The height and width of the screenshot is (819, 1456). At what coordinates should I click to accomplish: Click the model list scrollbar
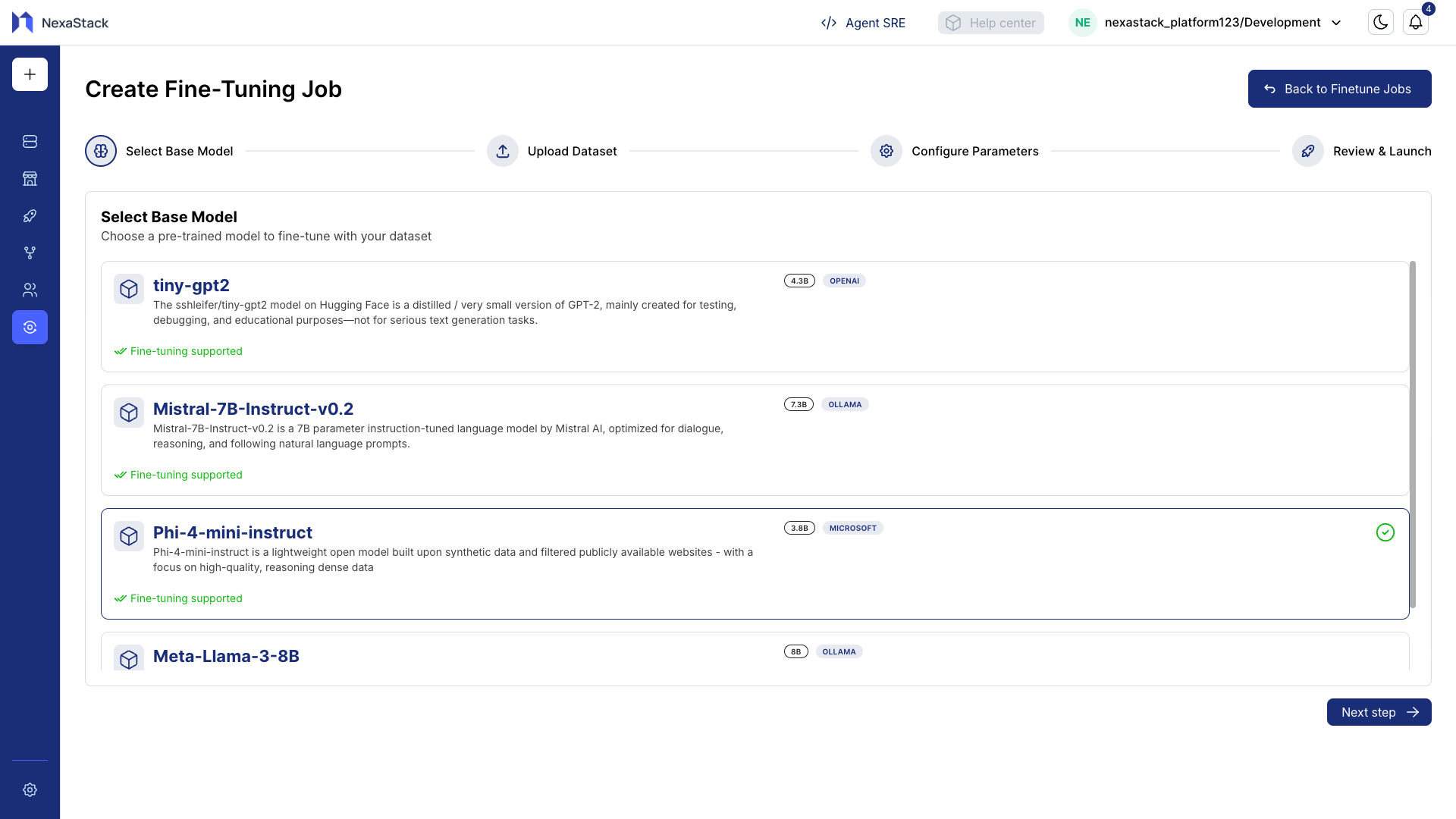(1412, 434)
